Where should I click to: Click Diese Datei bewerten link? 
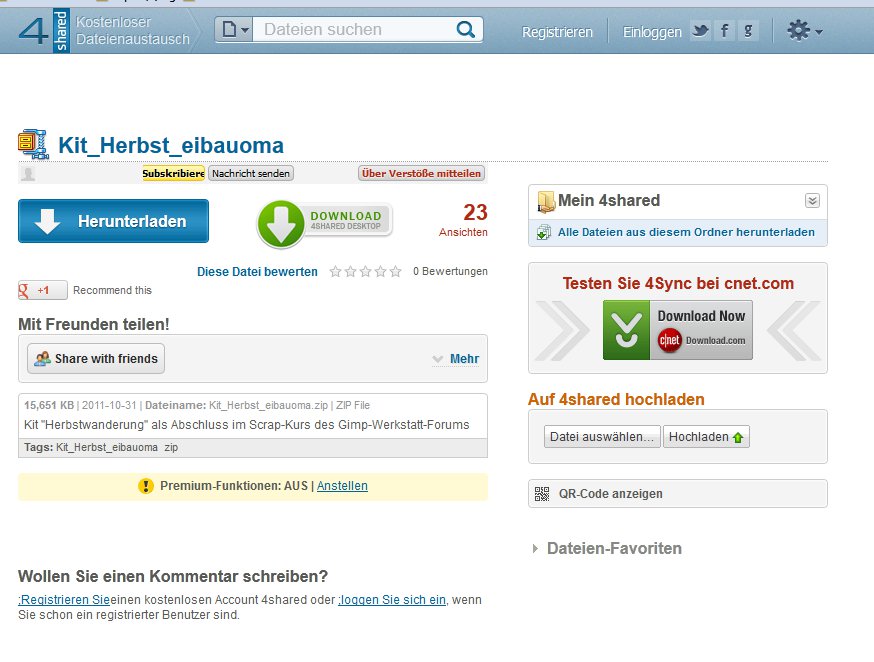[x=257, y=272]
